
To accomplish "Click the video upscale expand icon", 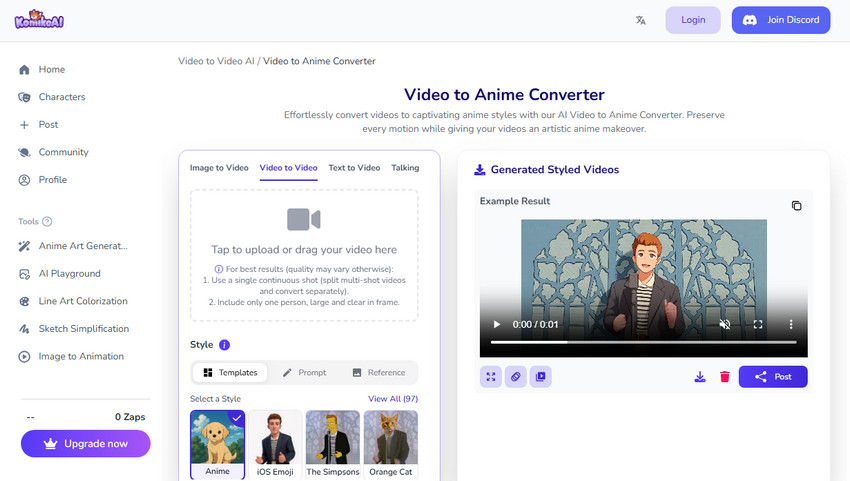I will (491, 377).
